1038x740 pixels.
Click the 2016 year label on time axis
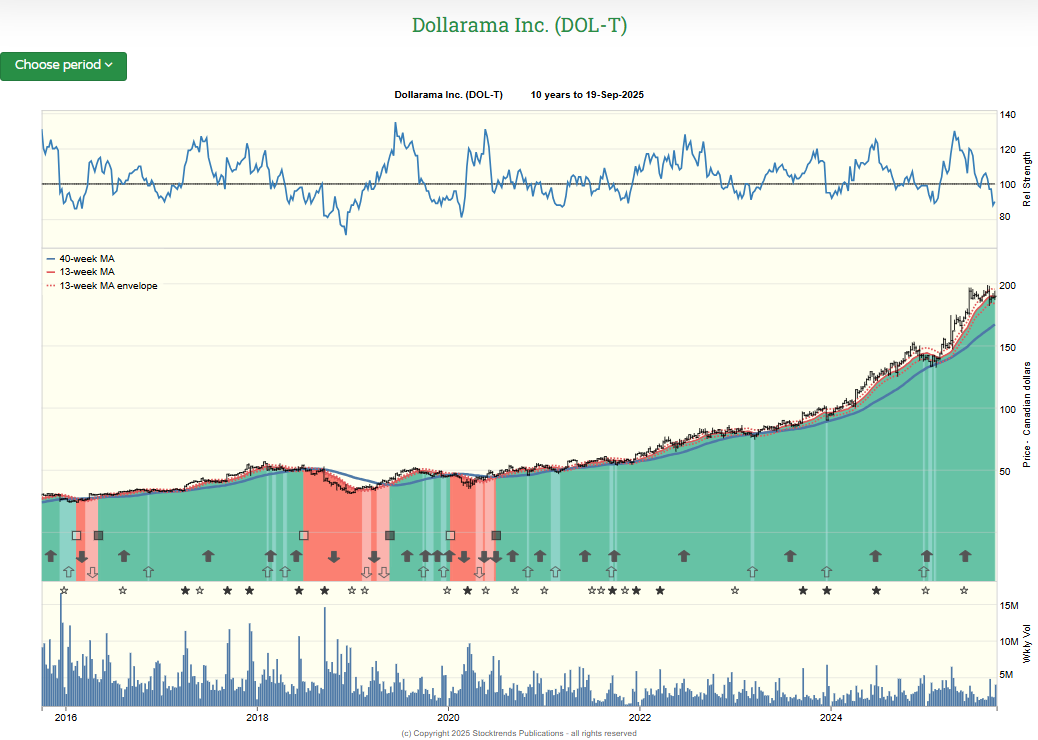tap(66, 717)
